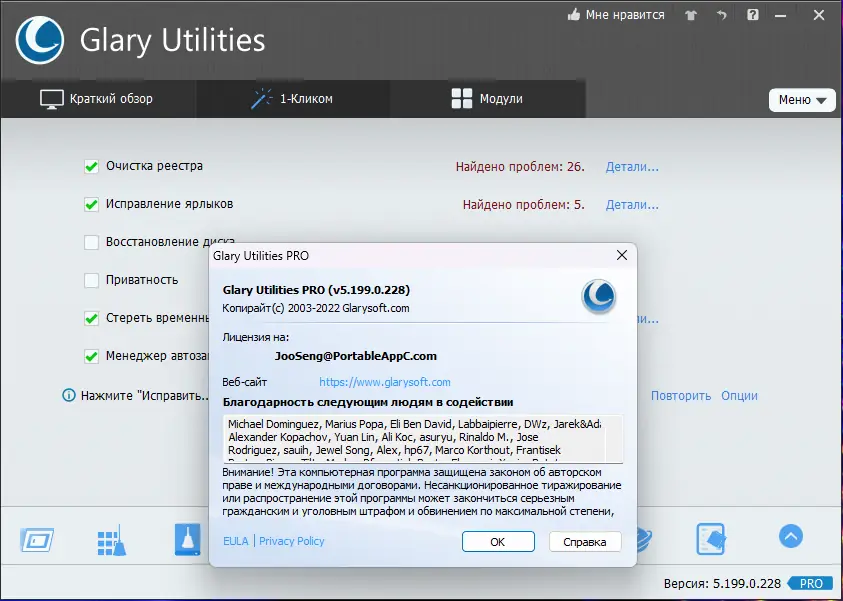Open the "Модули" tab

(487, 99)
